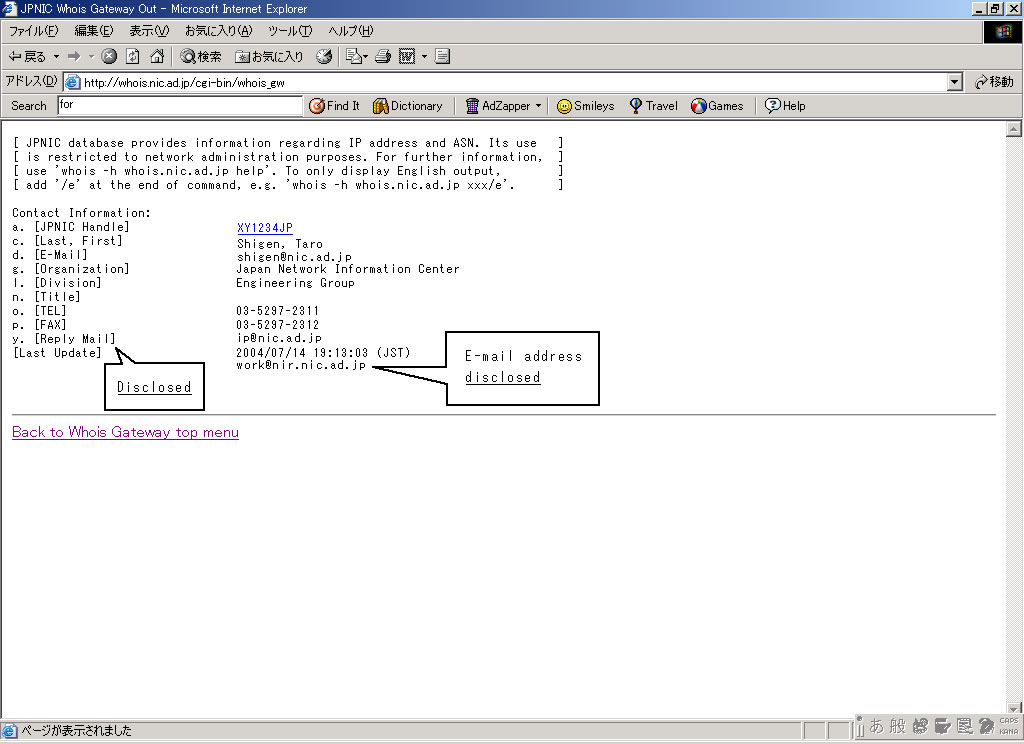Click the 03-5297-2311 TEL number
Viewport: 1024px width, 744px height.
pyautogui.click(x=278, y=311)
